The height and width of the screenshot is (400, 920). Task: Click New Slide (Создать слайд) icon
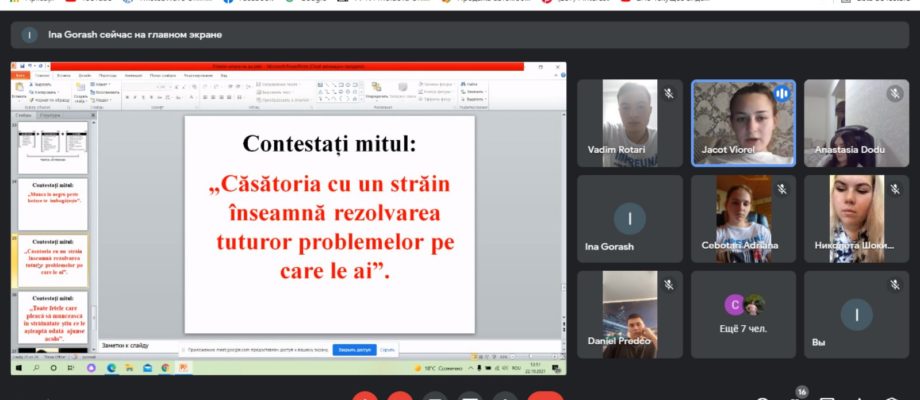(x=80, y=87)
